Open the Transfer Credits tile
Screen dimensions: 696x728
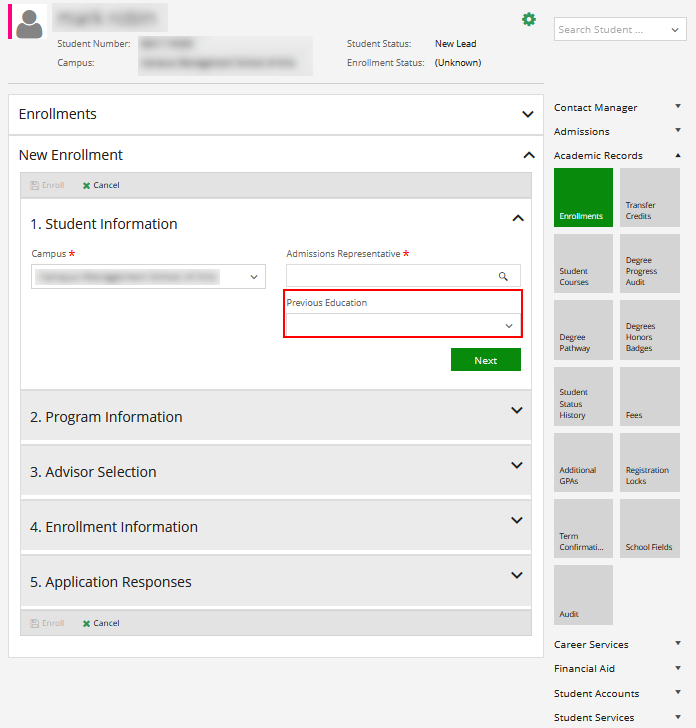tap(650, 197)
